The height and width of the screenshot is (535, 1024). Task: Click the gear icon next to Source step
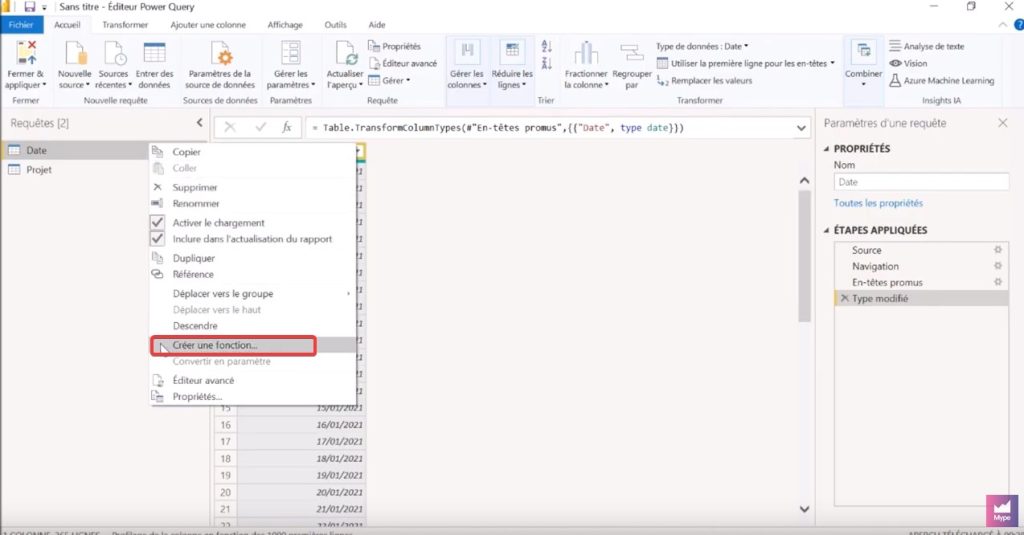[998, 250]
